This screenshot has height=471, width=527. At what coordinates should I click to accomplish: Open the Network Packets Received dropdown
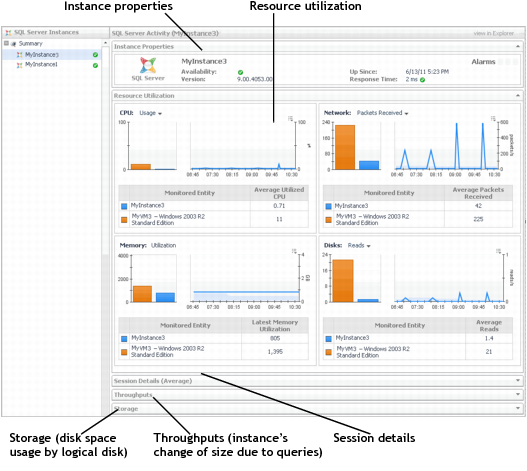(x=382, y=113)
